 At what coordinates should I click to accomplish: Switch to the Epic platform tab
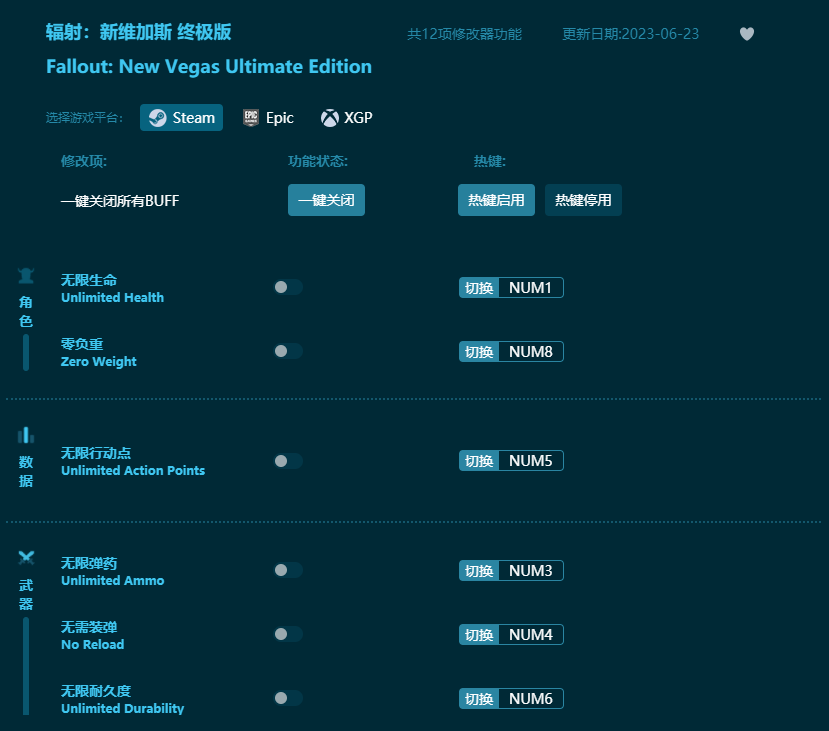(268, 117)
